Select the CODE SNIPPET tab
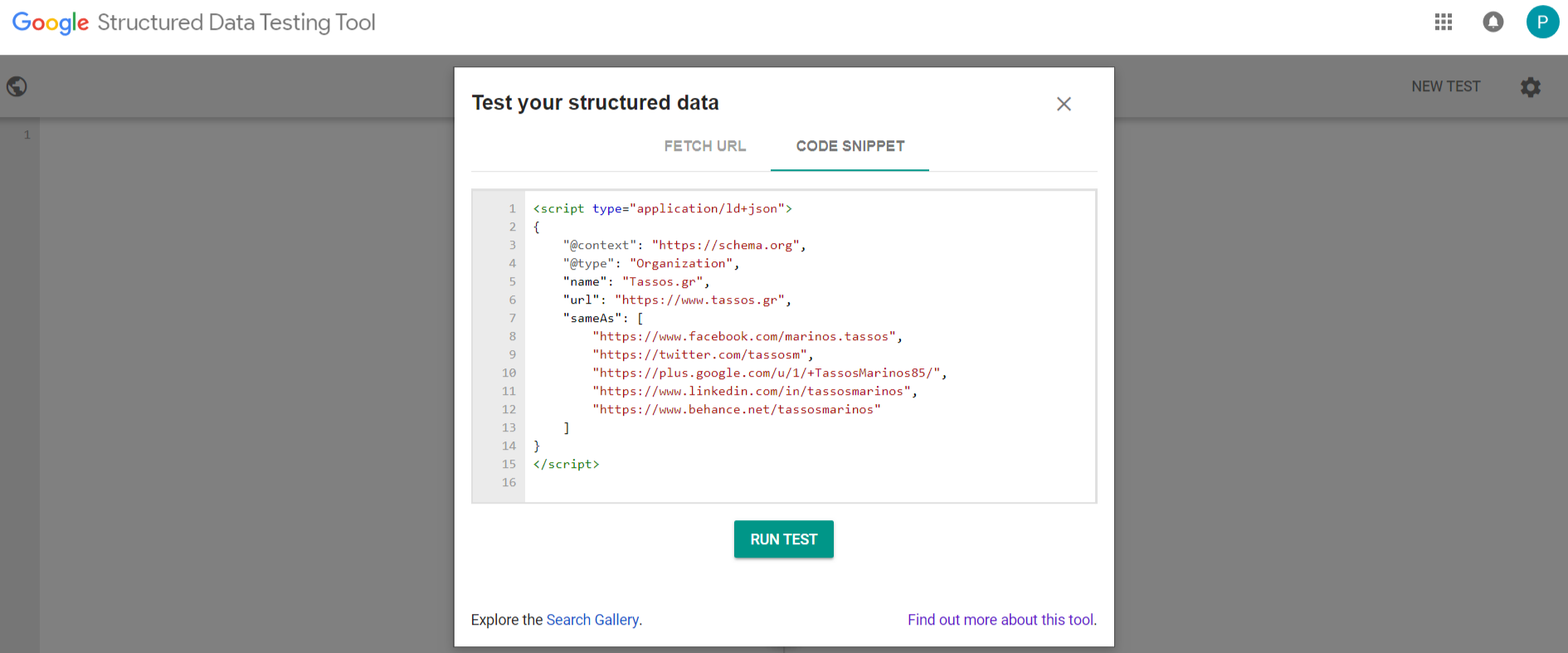Screen dimensions: 1568x653 tap(850, 146)
